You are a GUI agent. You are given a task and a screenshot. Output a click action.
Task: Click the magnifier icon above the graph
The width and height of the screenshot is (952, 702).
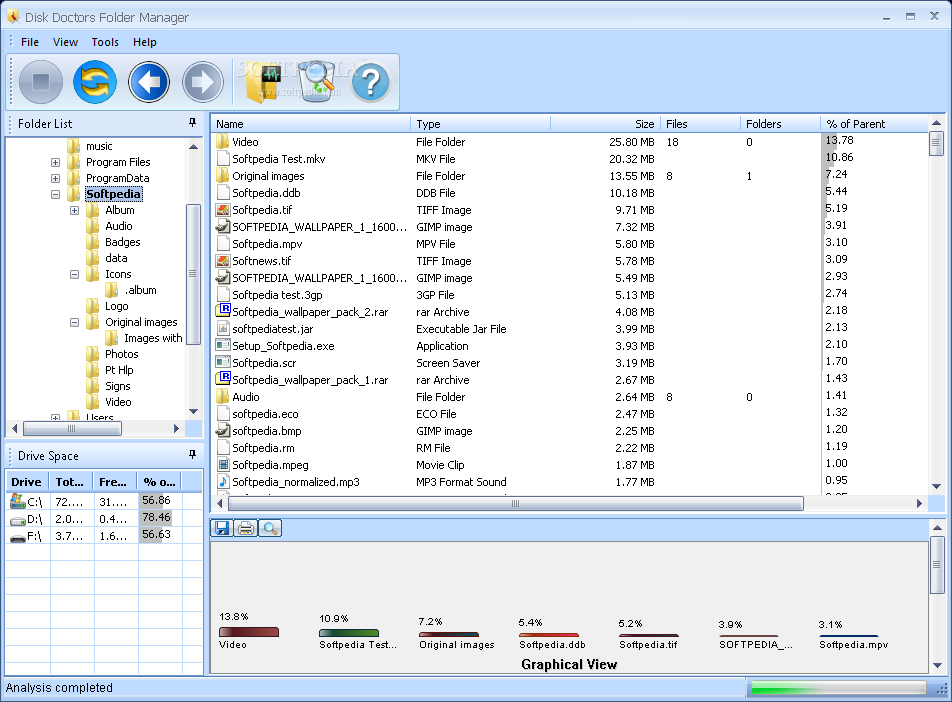[270, 528]
